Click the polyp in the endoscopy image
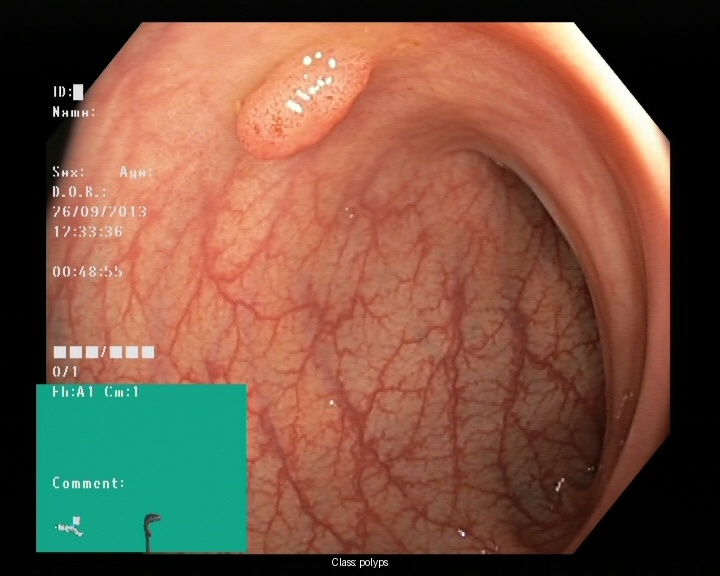 pos(304,103)
